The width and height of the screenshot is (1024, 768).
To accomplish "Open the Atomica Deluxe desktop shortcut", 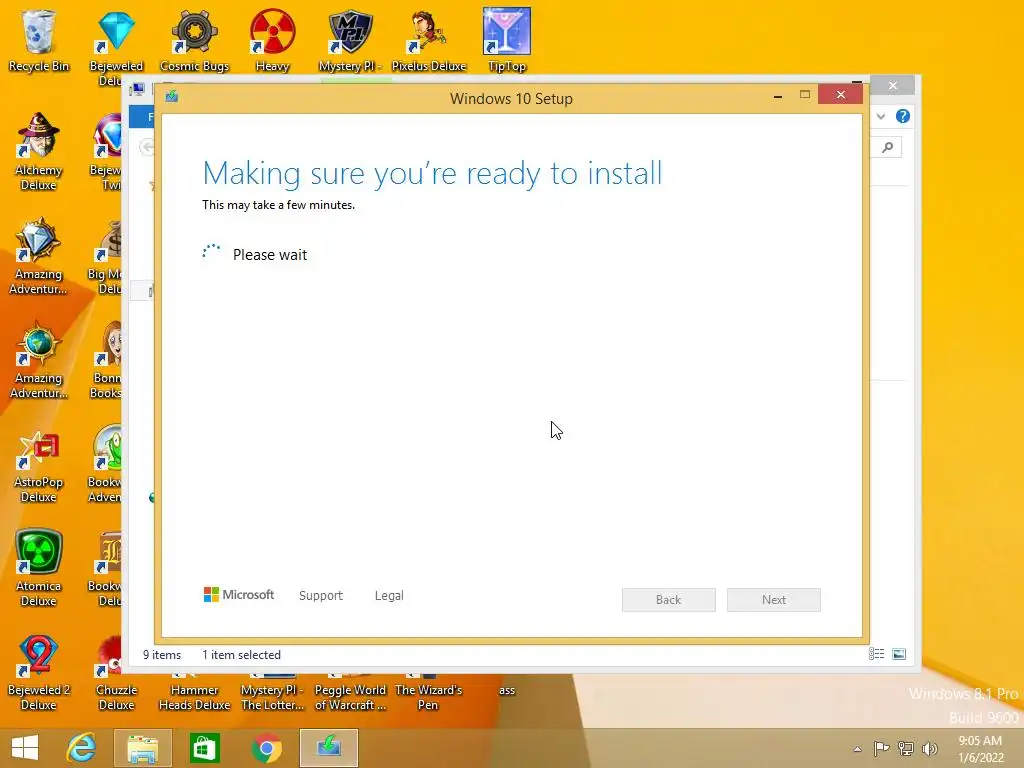I will pos(39,568).
